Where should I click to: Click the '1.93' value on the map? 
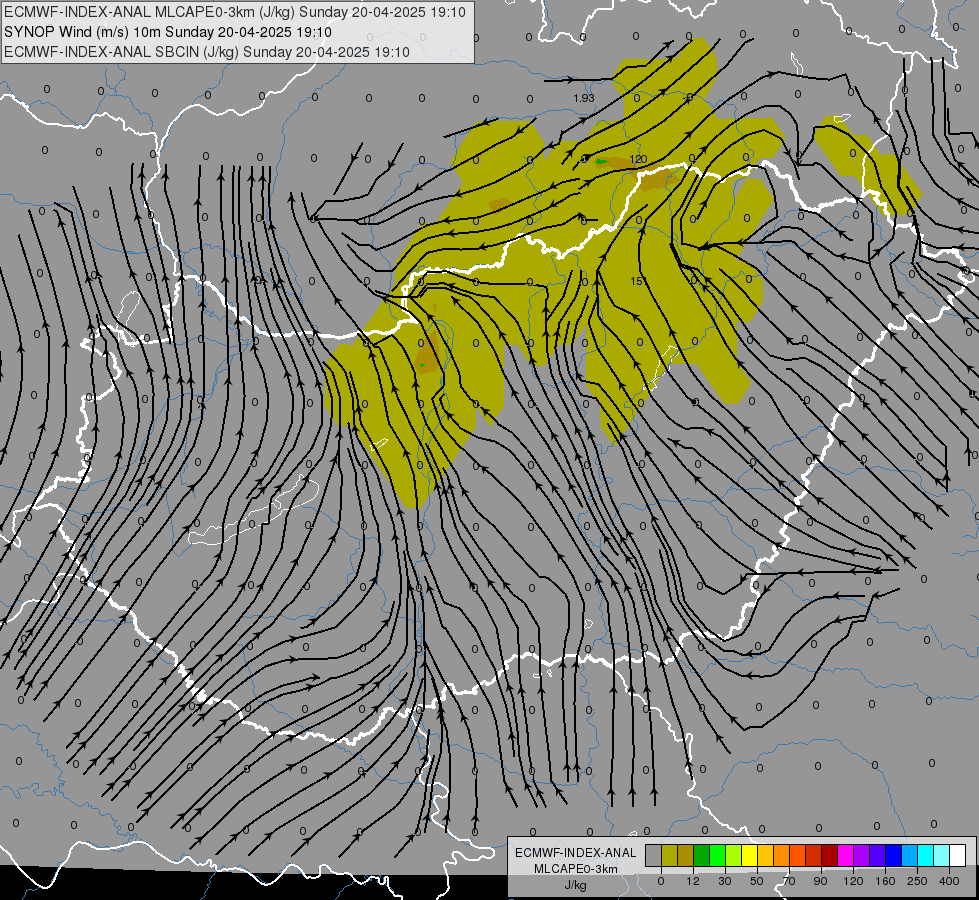coord(584,98)
